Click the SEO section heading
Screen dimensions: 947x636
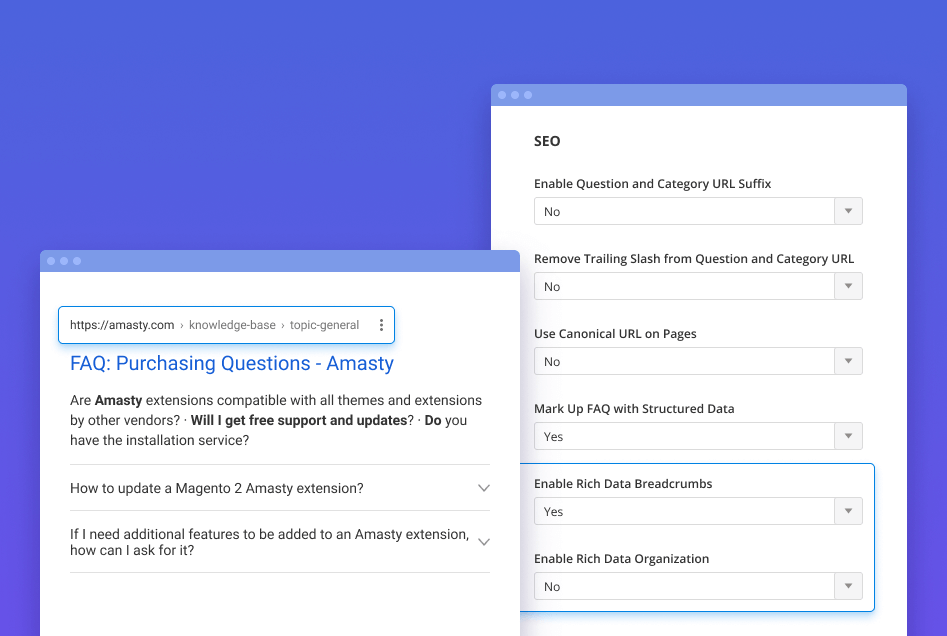547,141
